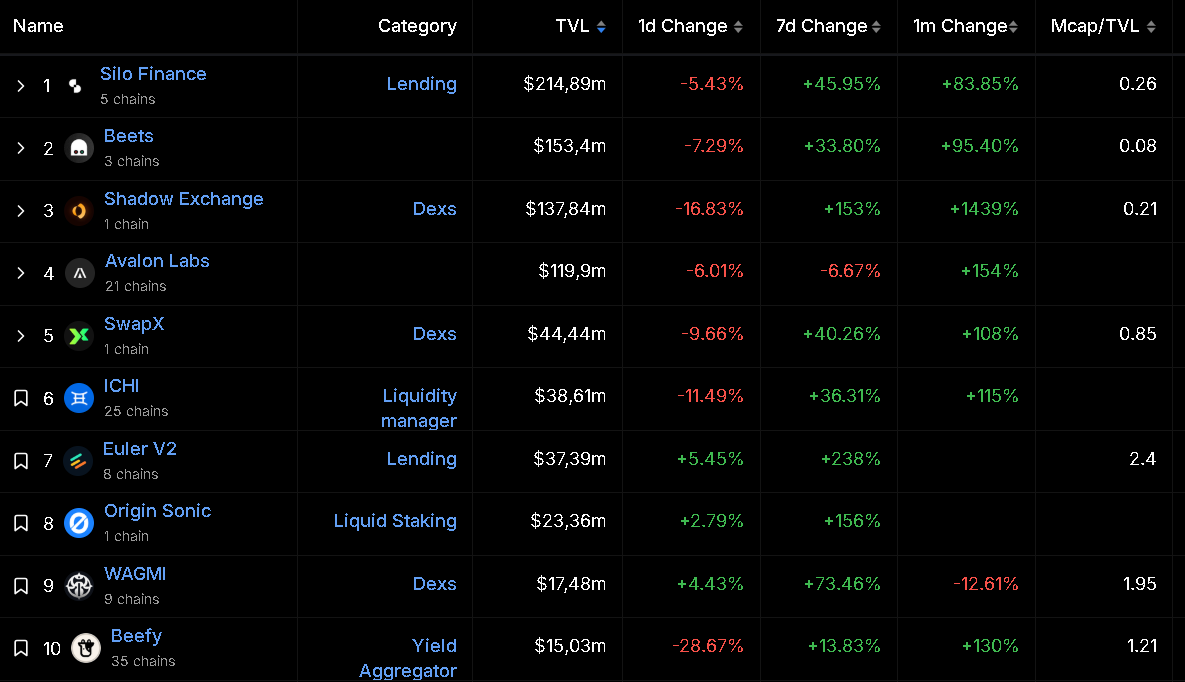Screen dimensions: 1185x682
Task: Expand the SwapX row chevron
Action: [21, 336]
